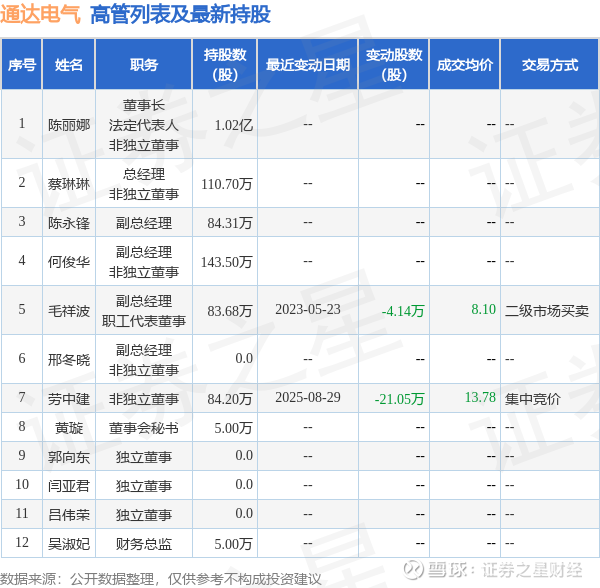600x588 pixels.
Task: Click the name 闫亚君
Action: pyautogui.click(x=69, y=486)
